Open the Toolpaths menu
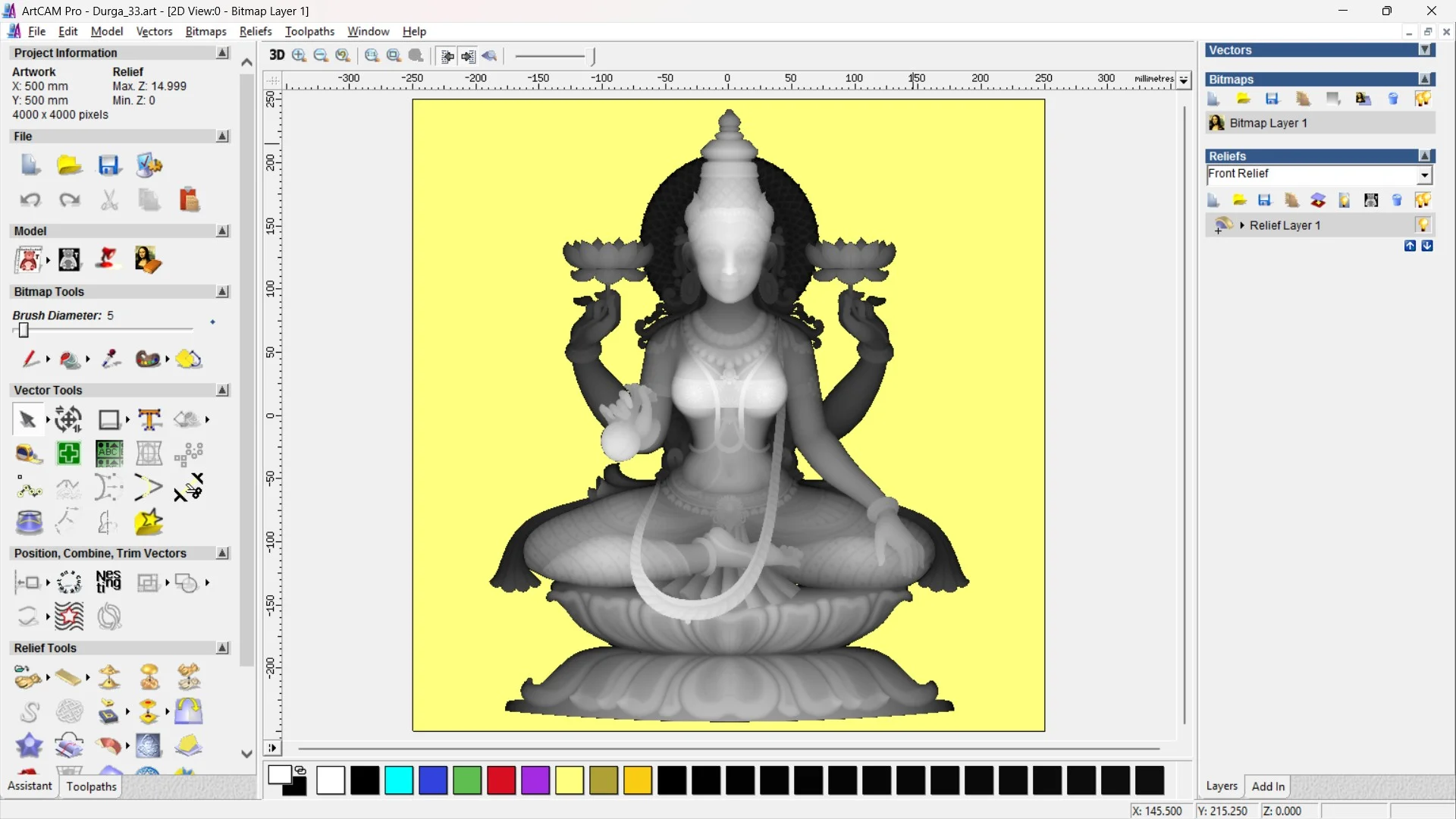Viewport: 1456px width, 819px height. [309, 31]
